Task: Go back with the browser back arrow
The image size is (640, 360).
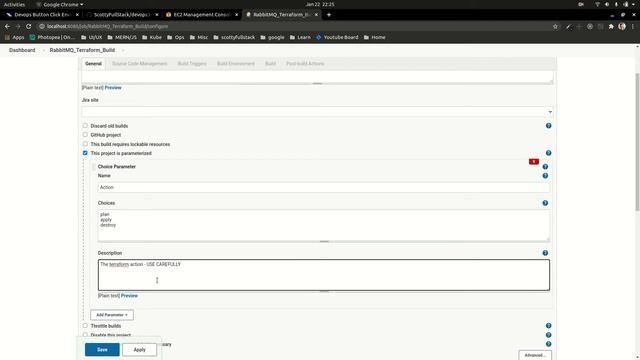Action: click(7, 26)
